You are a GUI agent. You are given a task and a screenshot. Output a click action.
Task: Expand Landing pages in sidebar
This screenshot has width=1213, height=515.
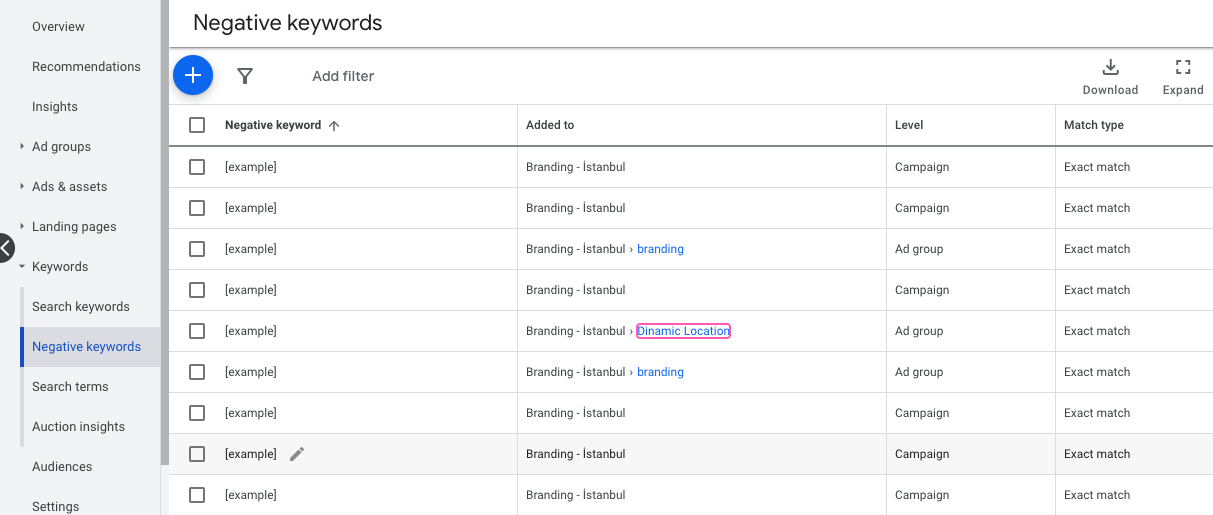point(22,227)
